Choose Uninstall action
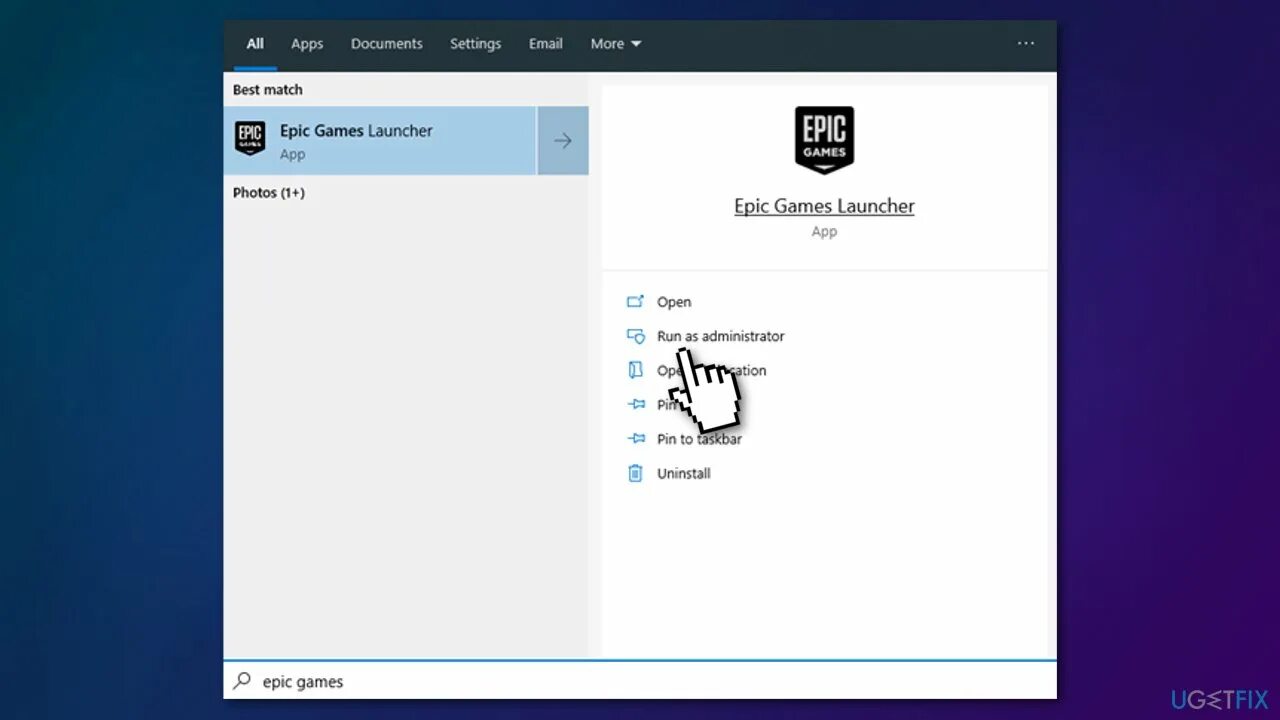The height and width of the screenshot is (720, 1280). [684, 473]
